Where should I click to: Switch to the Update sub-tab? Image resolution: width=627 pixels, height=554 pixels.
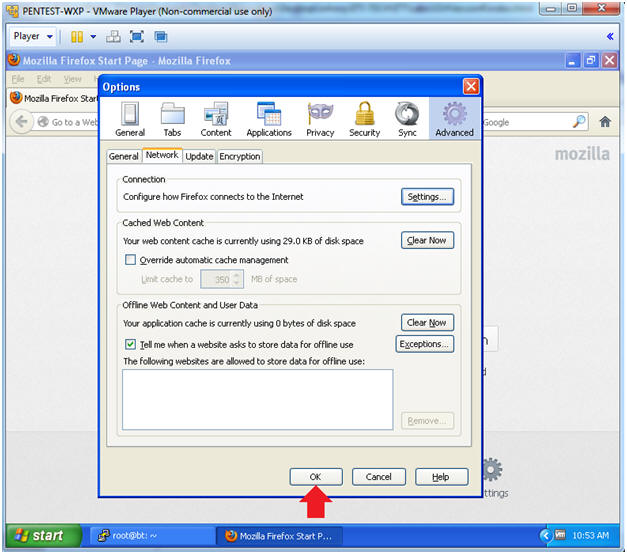point(199,156)
